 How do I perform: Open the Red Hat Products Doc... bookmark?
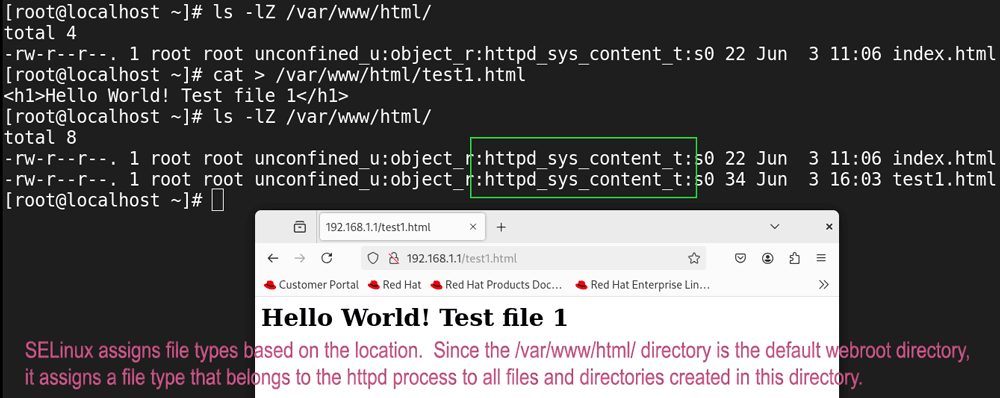tap(496, 284)
